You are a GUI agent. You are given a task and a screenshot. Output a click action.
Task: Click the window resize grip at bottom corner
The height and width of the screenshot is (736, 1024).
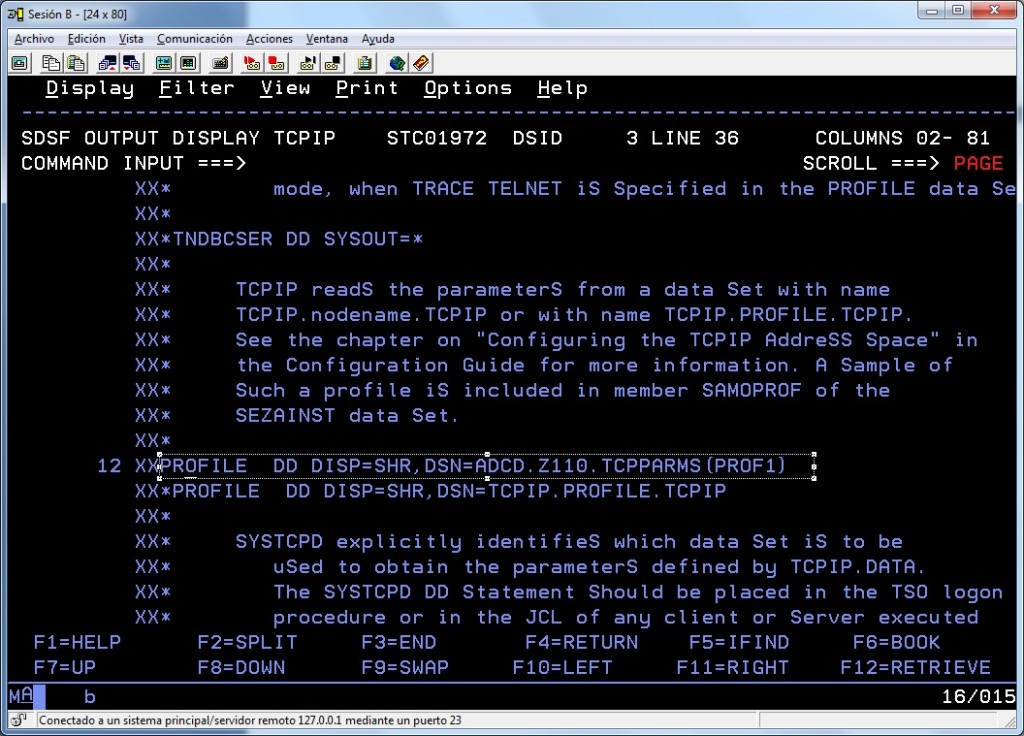[1010, 721]
